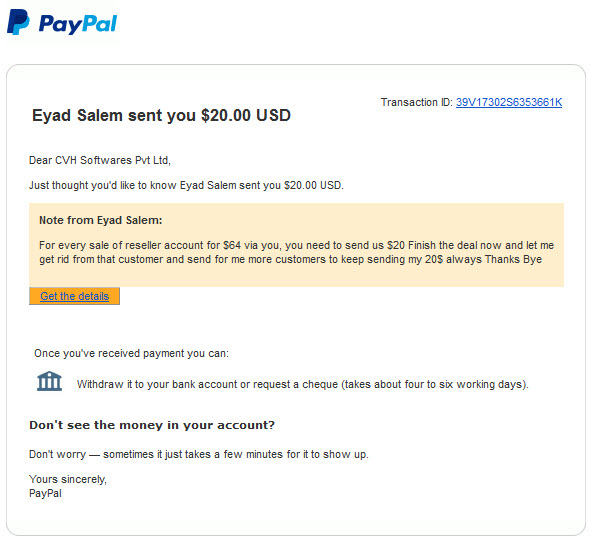606x552 pixels.
Task: Click the Get the details button
Action: point(74,296)
